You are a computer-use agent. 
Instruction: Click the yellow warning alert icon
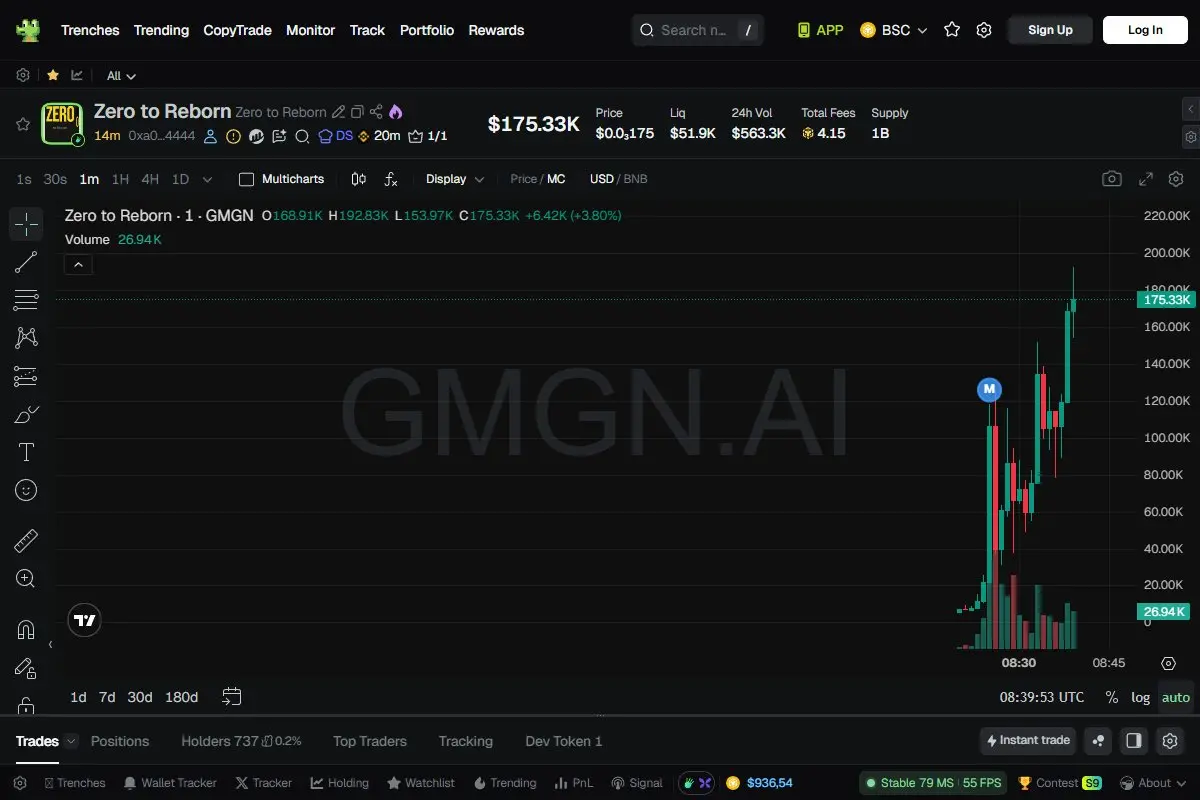[x=233, y=136]
